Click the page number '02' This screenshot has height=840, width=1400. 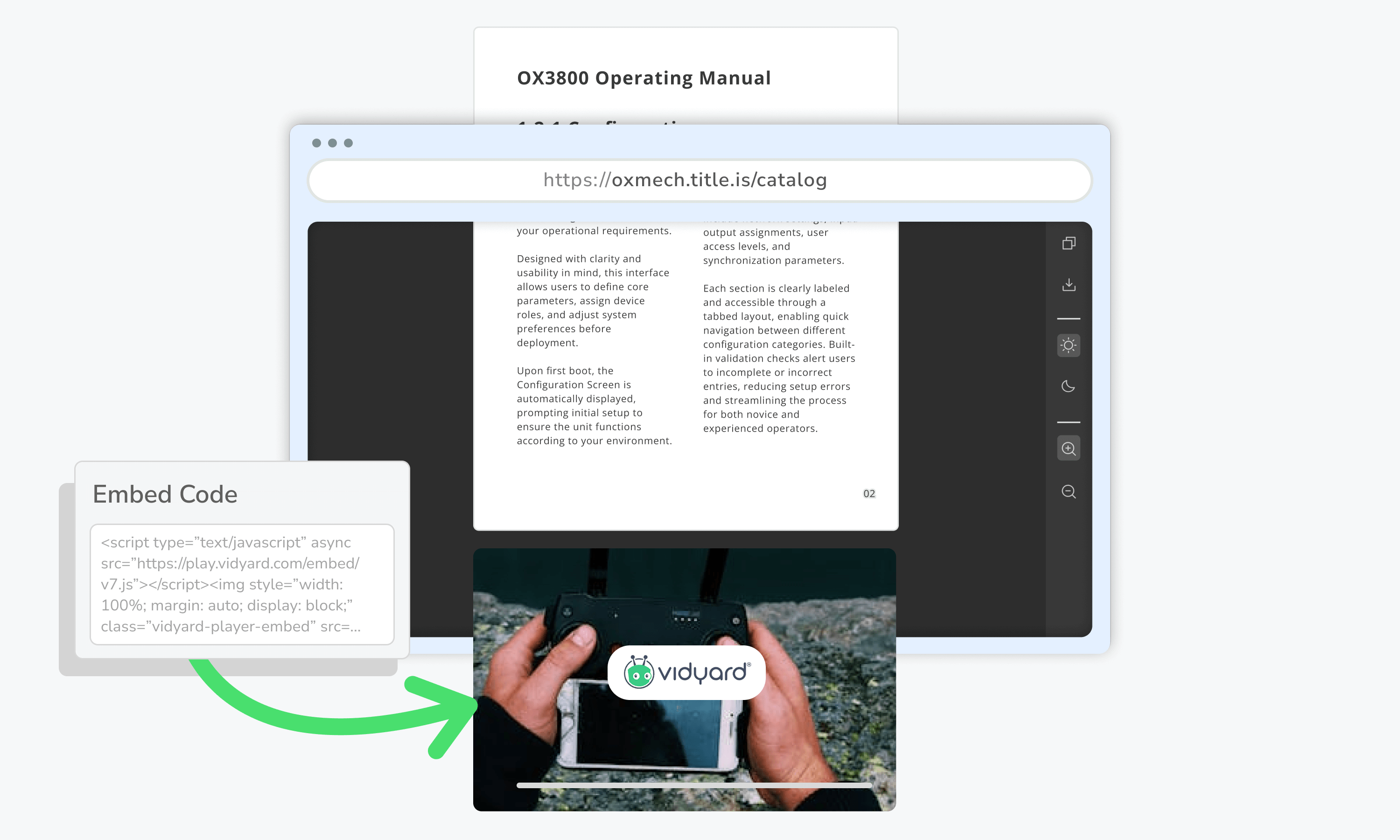tap(869, 494)
